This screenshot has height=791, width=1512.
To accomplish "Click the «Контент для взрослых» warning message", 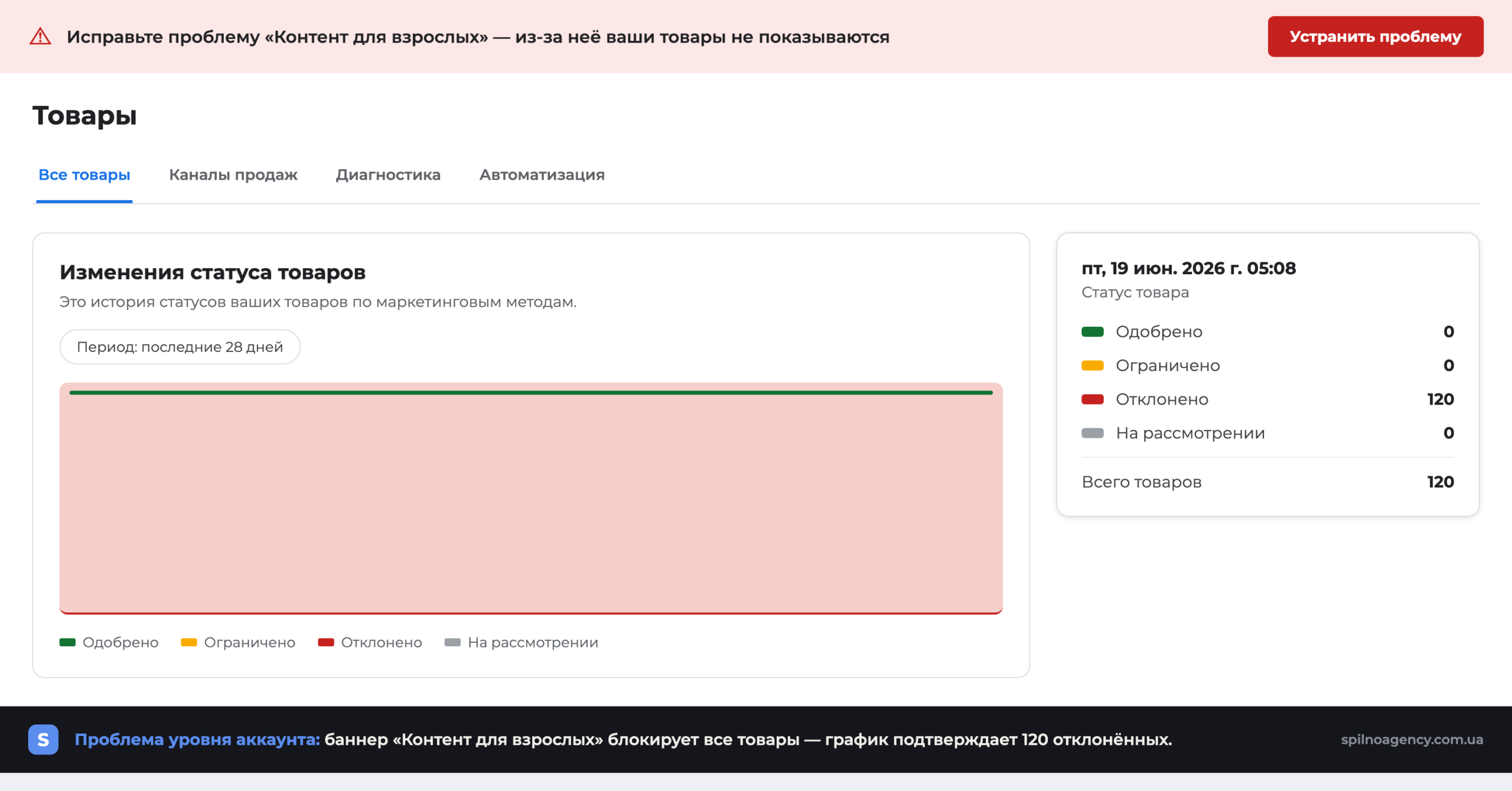I will click(478, 37).
